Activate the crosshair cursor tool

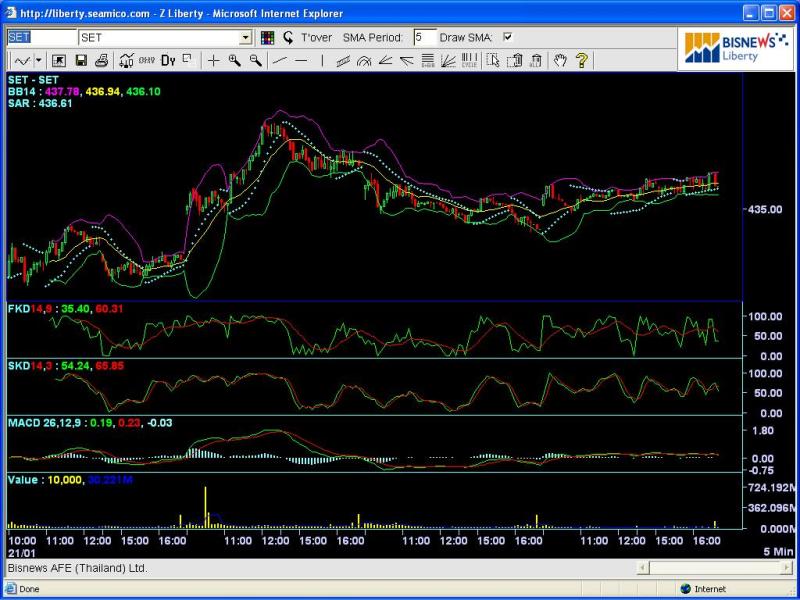coord(213,61)
